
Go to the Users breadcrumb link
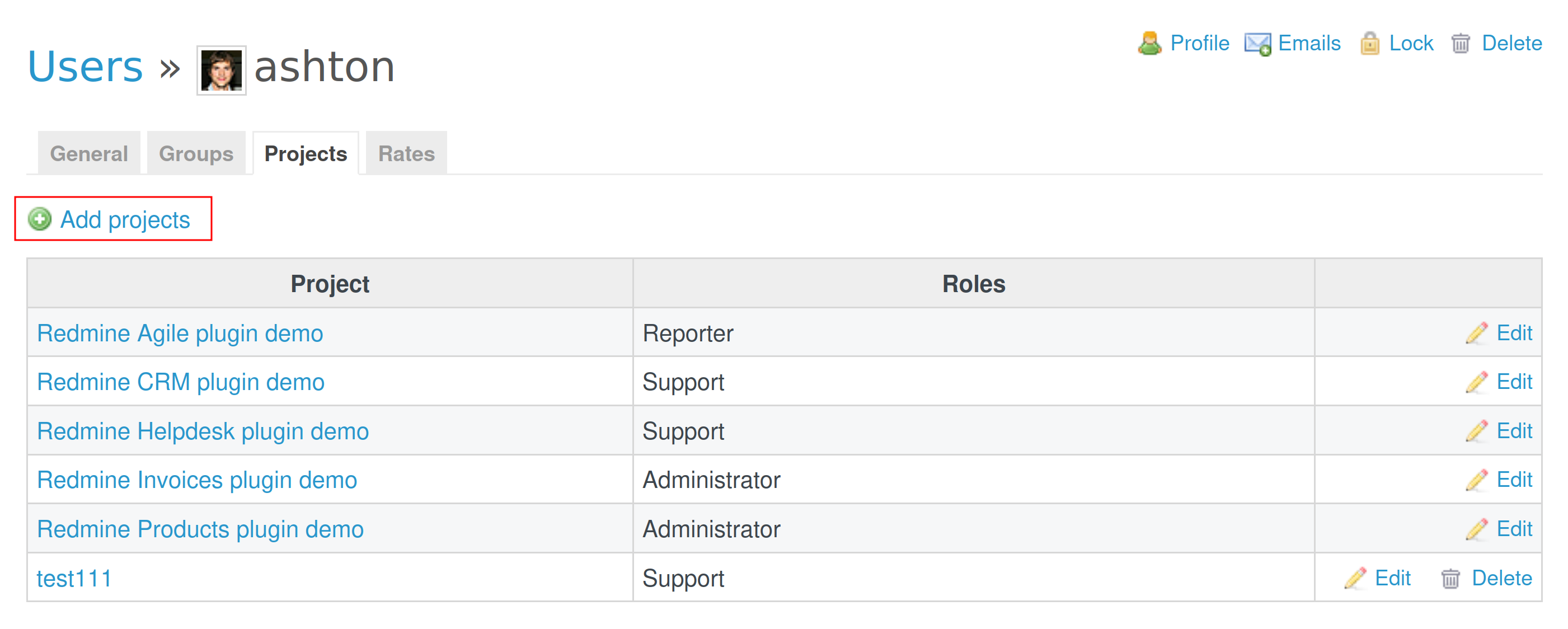(85, 67)
